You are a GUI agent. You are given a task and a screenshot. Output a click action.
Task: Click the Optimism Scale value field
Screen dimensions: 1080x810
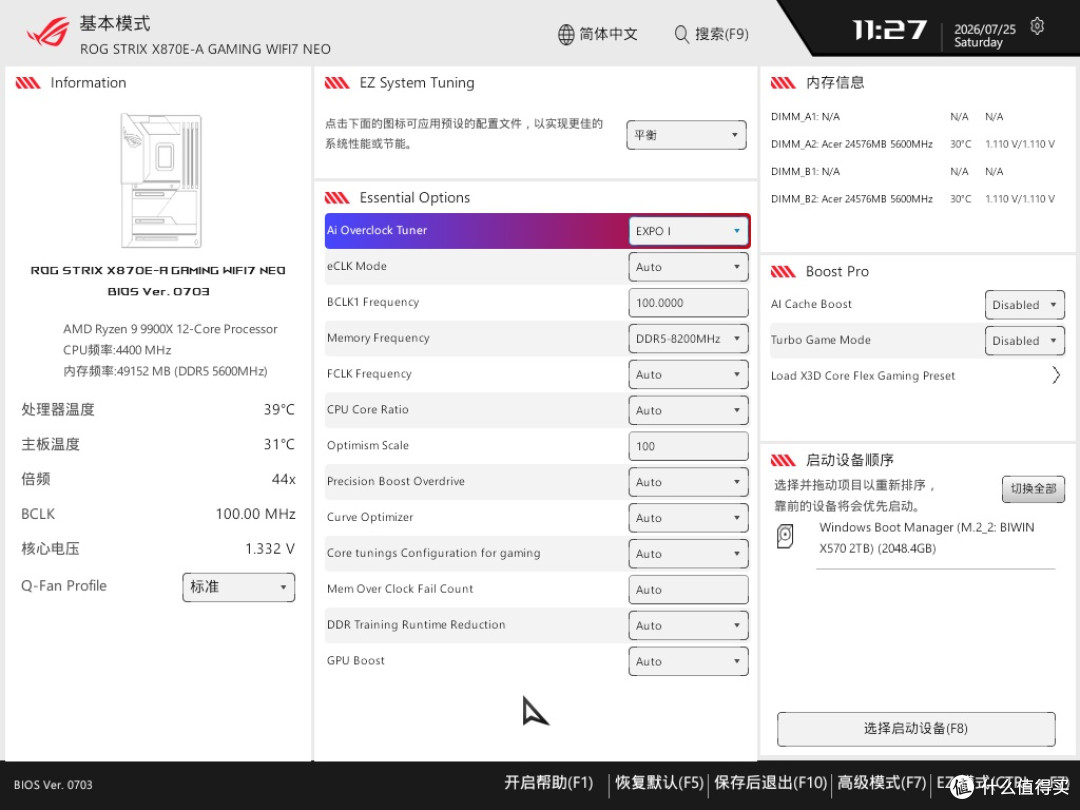point(689,446)
